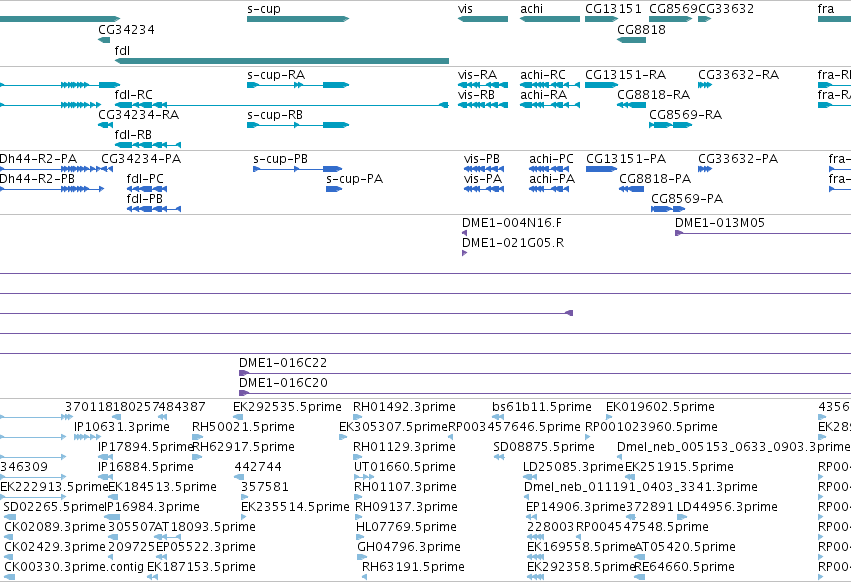Click the DME1-016C22 clone label
Viewport: 851px width, 582px height.
pos(283,363)
